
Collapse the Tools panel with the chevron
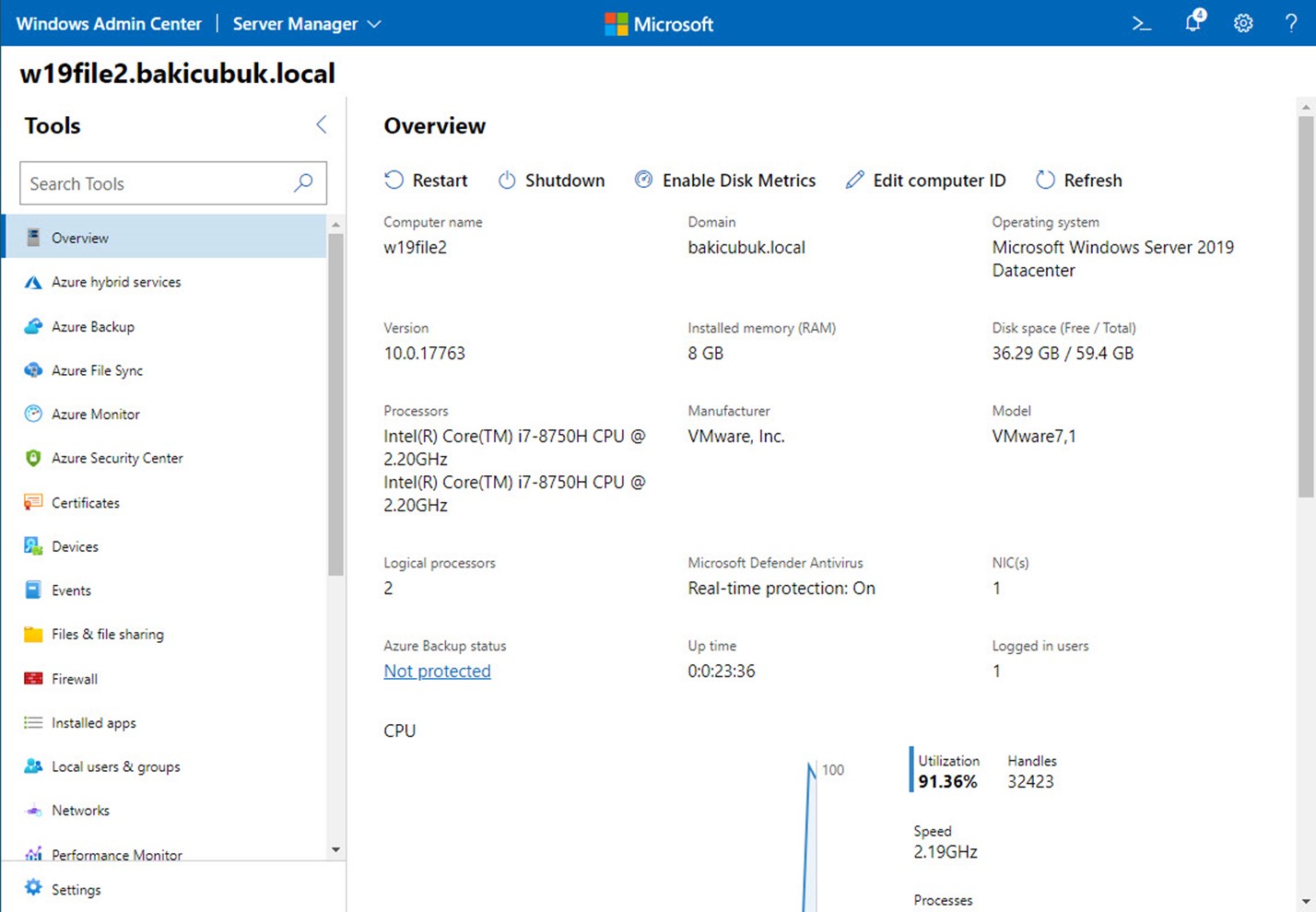coord(321,124)
